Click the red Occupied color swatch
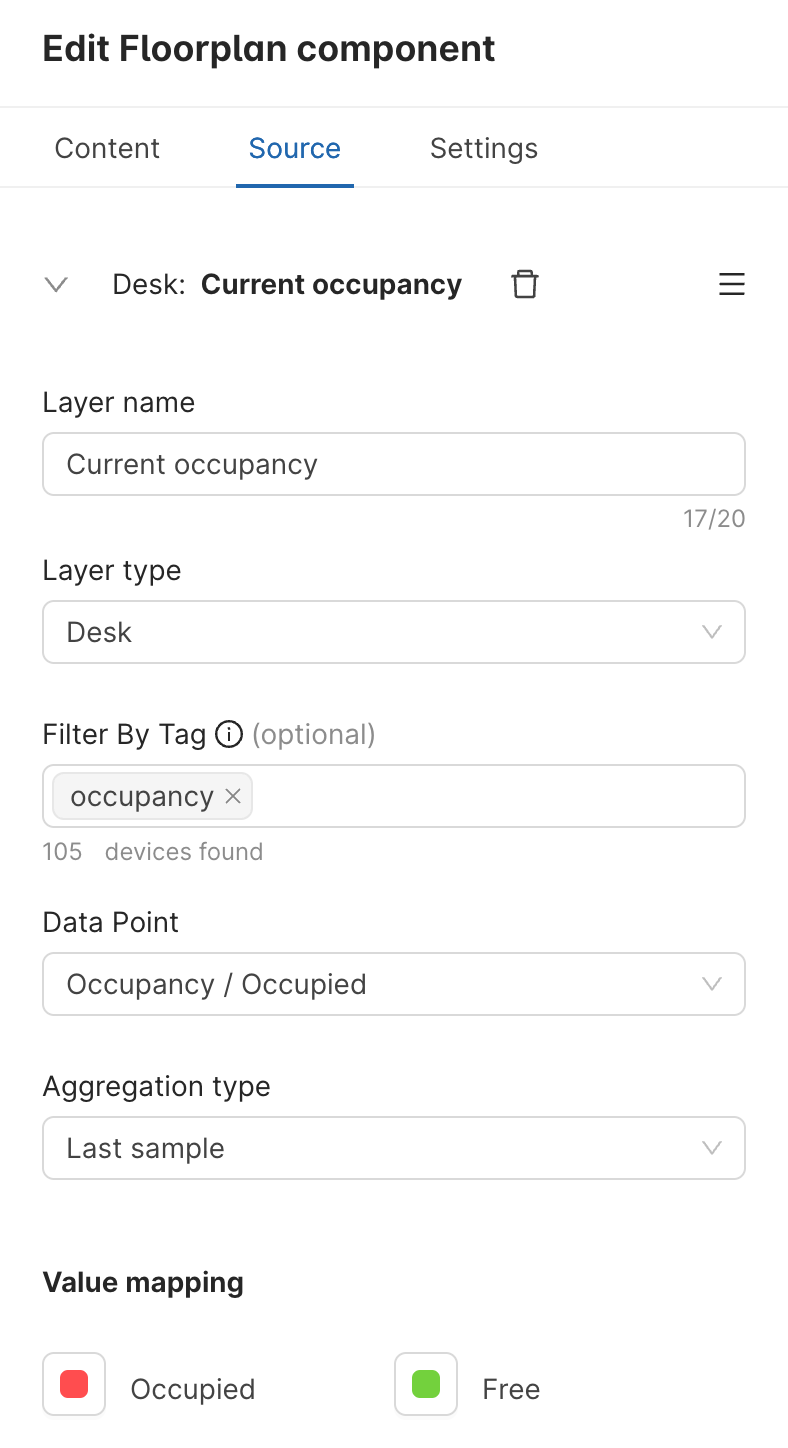This screenshot has width=788, height=1448. [x=74, y=1384]
